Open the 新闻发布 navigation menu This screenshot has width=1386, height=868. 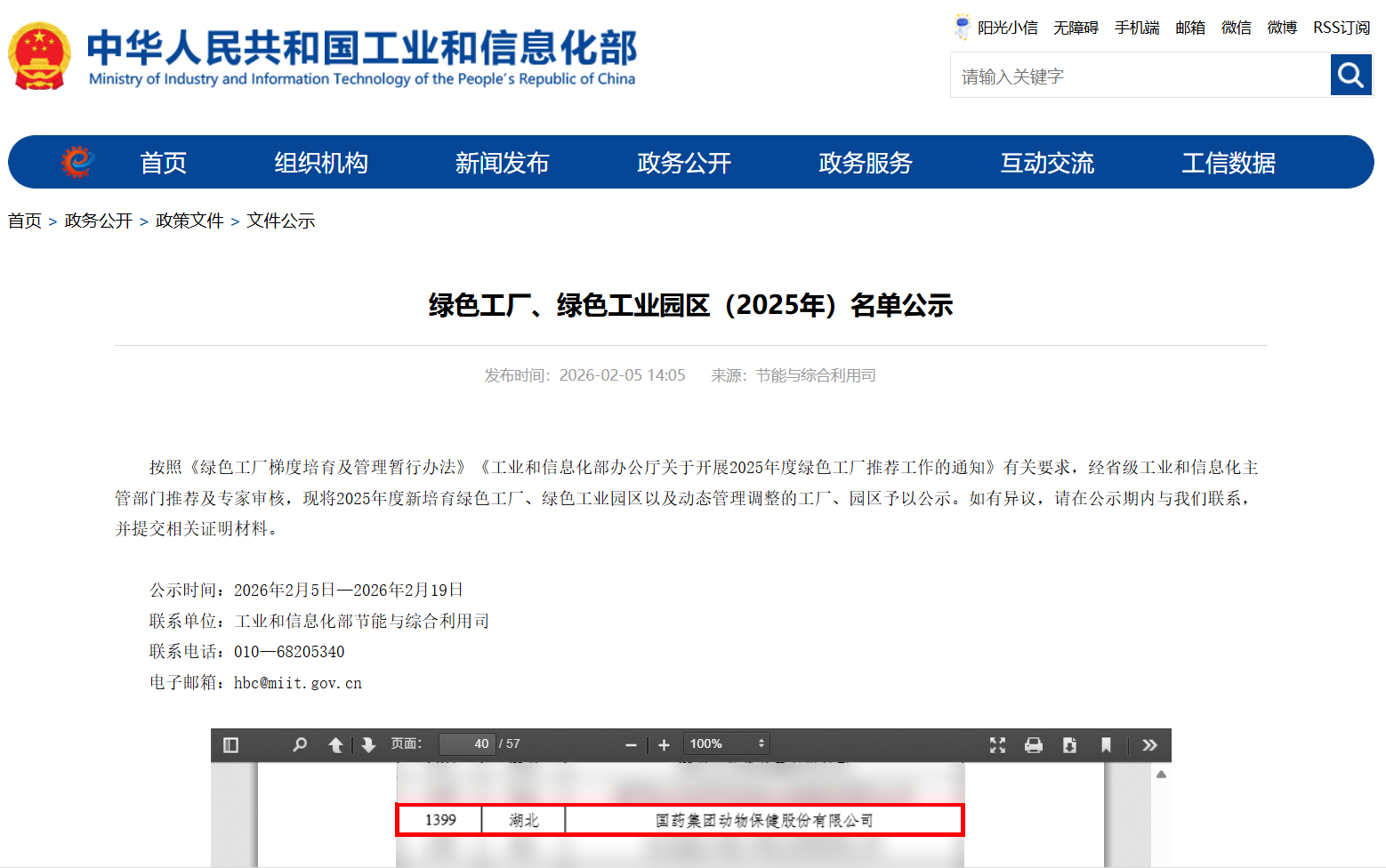tap(502, 163)
